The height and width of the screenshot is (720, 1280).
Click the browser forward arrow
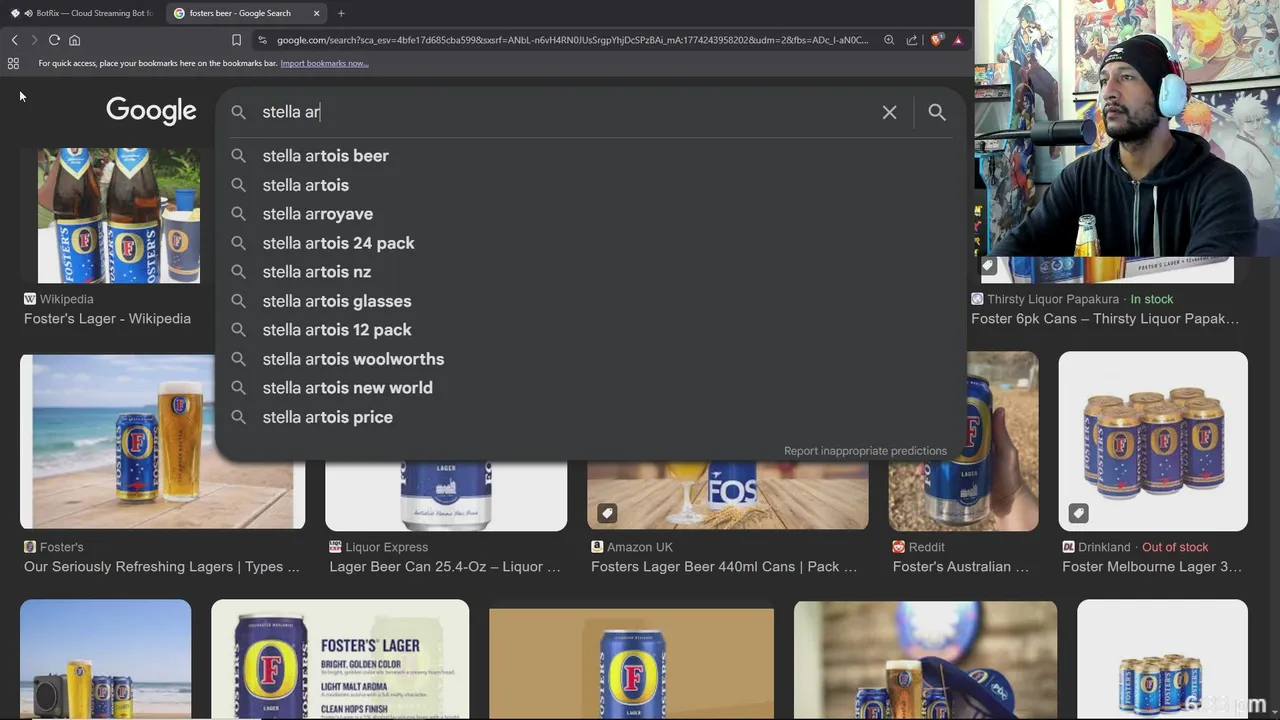[34, 40]
